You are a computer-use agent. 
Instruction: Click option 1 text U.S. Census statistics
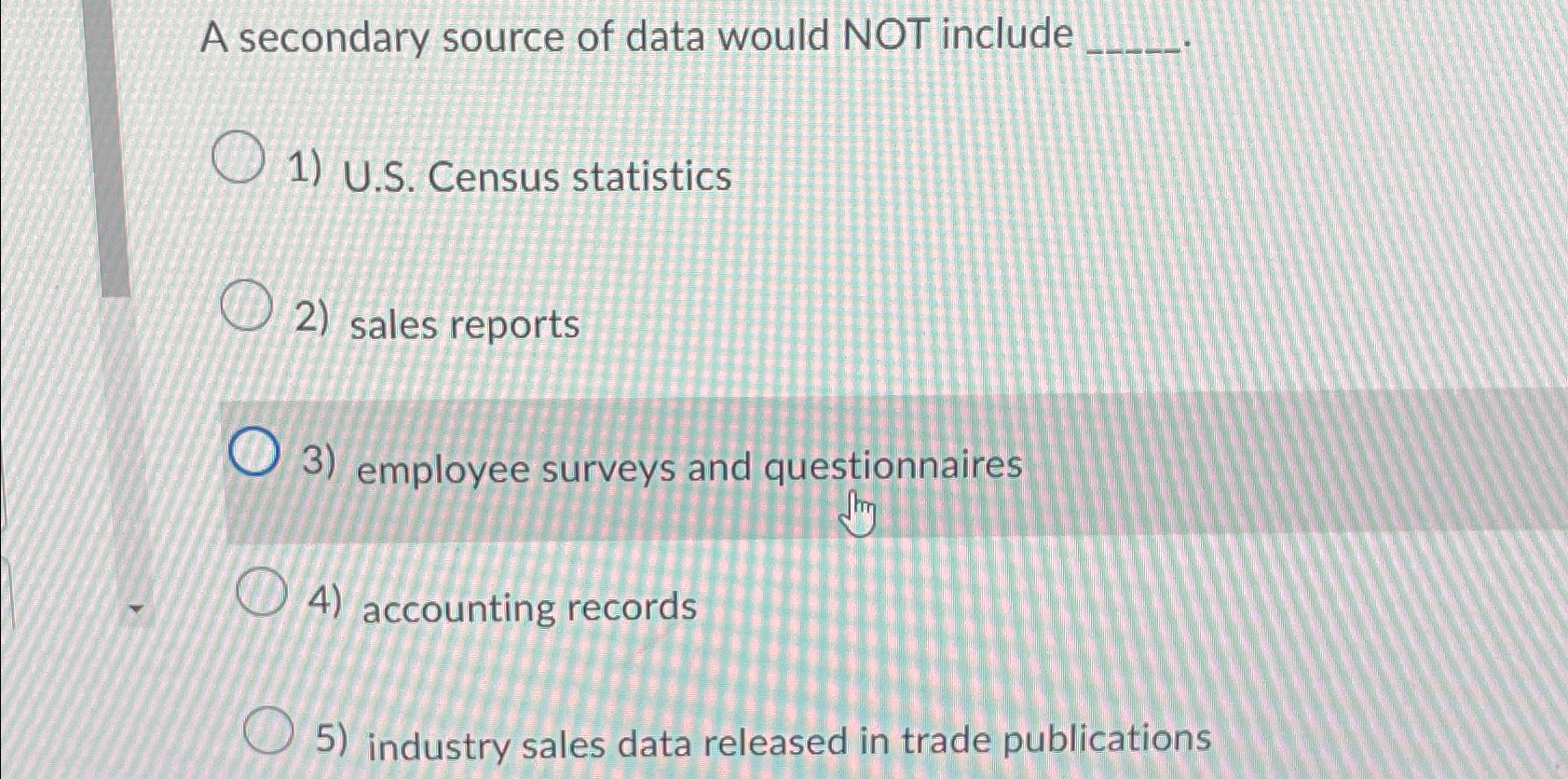[x=539, y=176]
